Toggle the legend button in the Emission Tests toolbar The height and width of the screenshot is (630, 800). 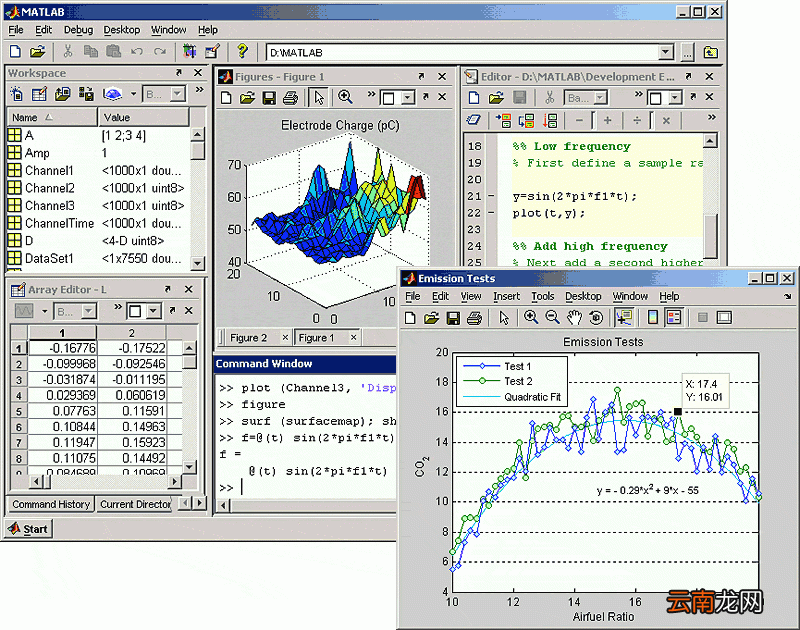(x=674, y=317)
